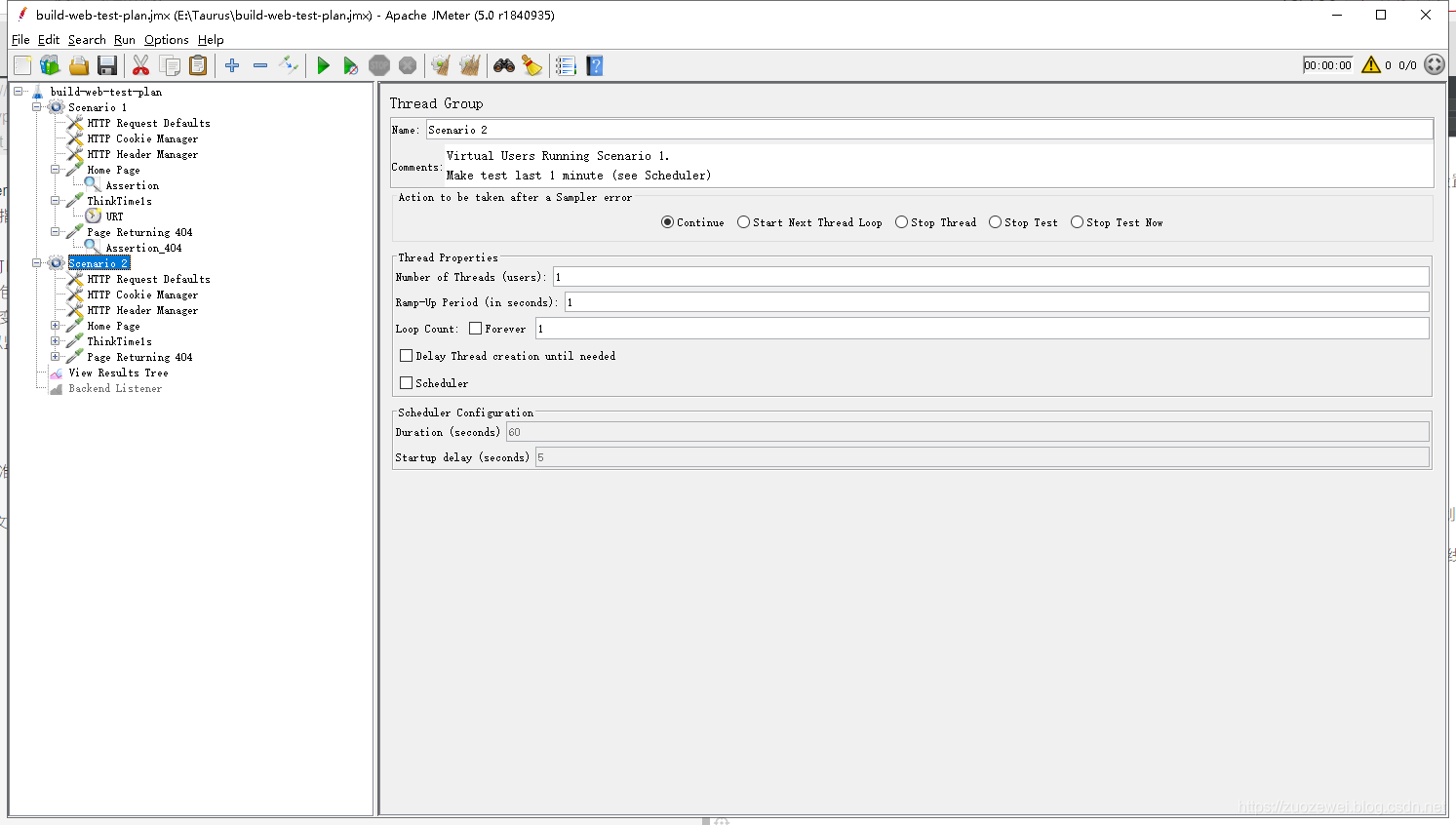This screenshot has width=1456, height=825.
Task: Click the yellow warning log icon
Action: click(x=1371, y=64)
